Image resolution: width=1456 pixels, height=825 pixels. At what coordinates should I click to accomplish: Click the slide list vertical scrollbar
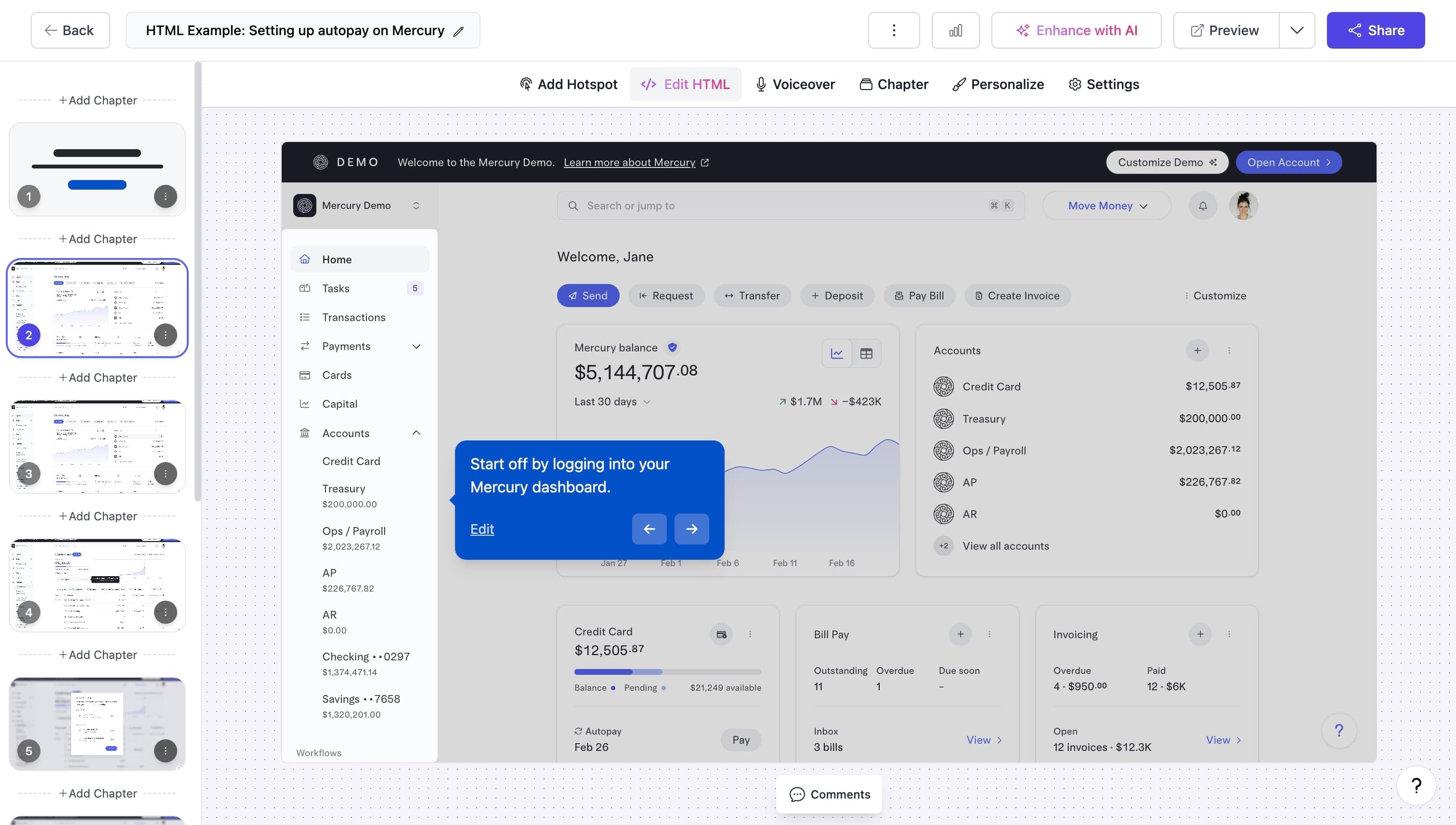pyautogui.click(x=198, y=282)
